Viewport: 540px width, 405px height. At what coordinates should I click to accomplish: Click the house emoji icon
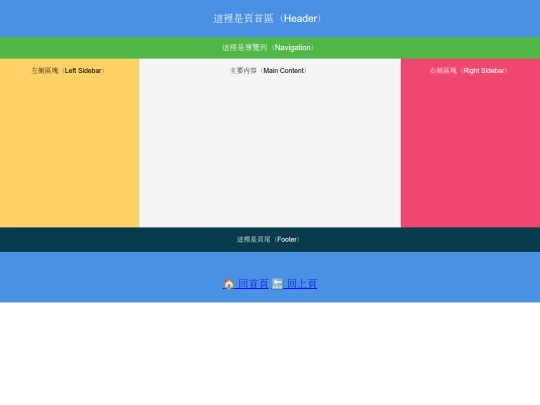click(x=229, y=284)
